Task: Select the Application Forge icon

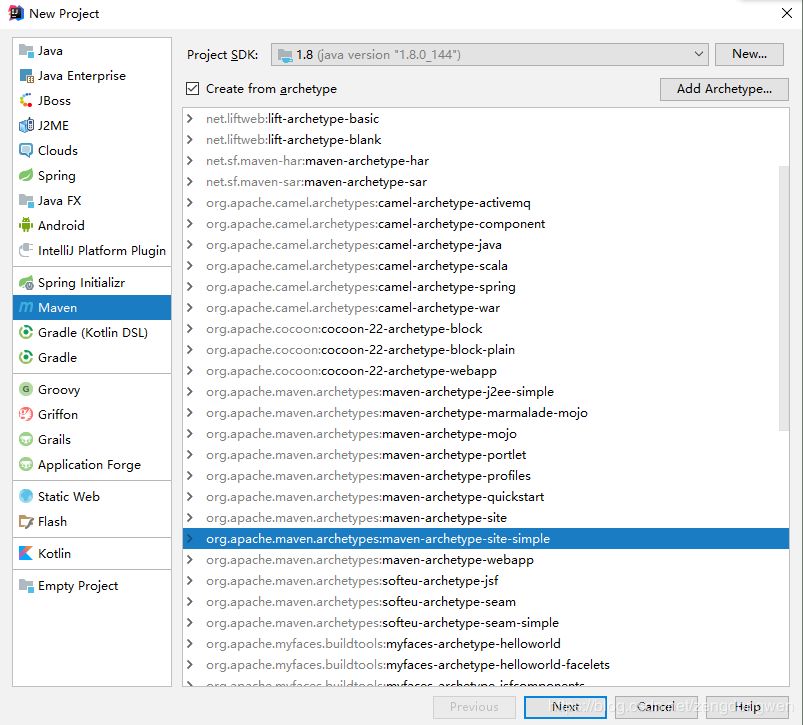Action: pos(26,464)
